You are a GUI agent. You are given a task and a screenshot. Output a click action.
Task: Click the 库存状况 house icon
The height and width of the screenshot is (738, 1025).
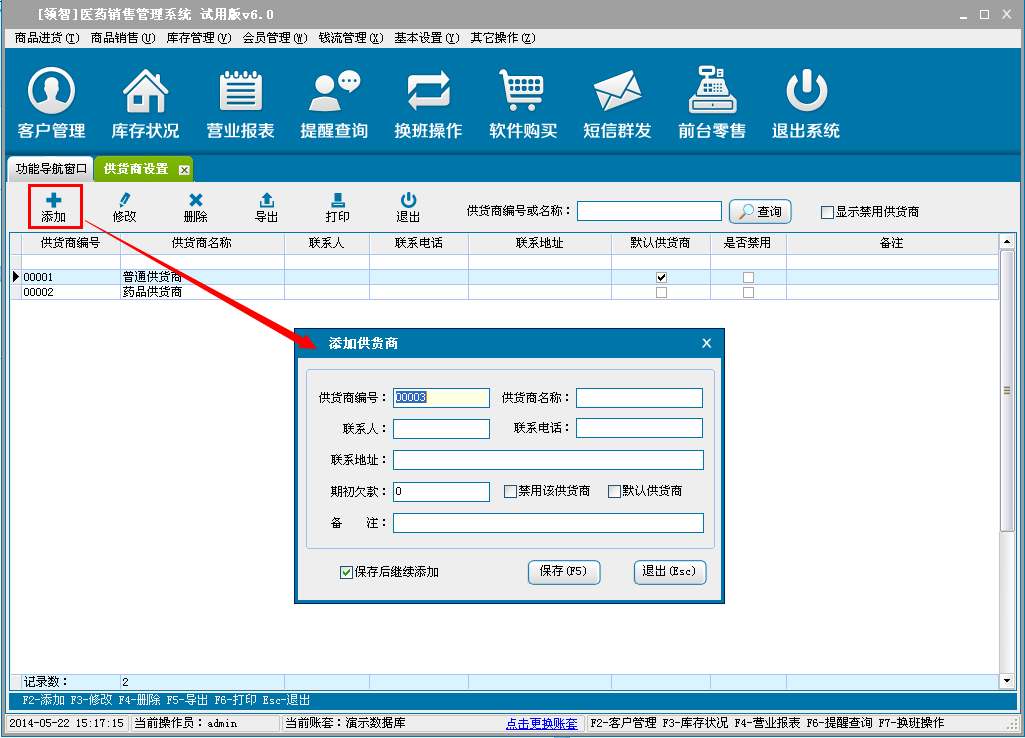click(x=145, y=93)
